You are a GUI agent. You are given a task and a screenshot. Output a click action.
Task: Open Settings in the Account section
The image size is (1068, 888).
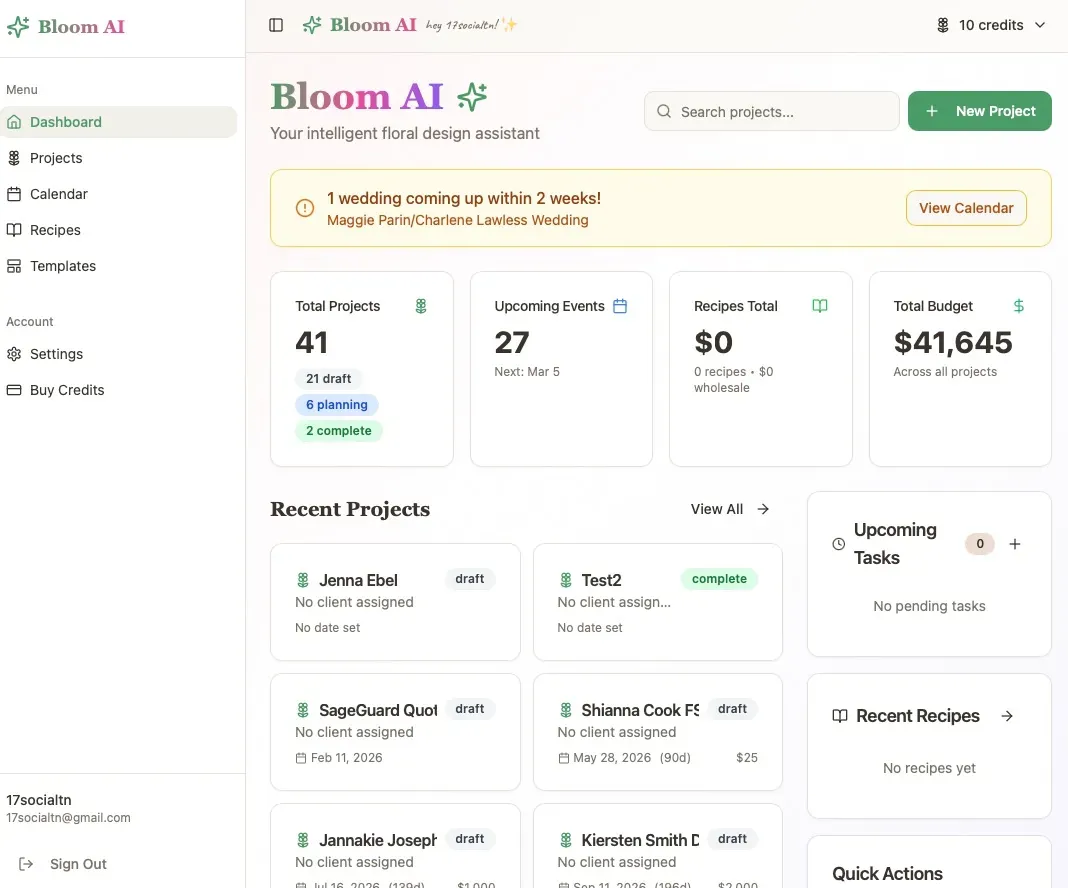(x=119, y=354)
